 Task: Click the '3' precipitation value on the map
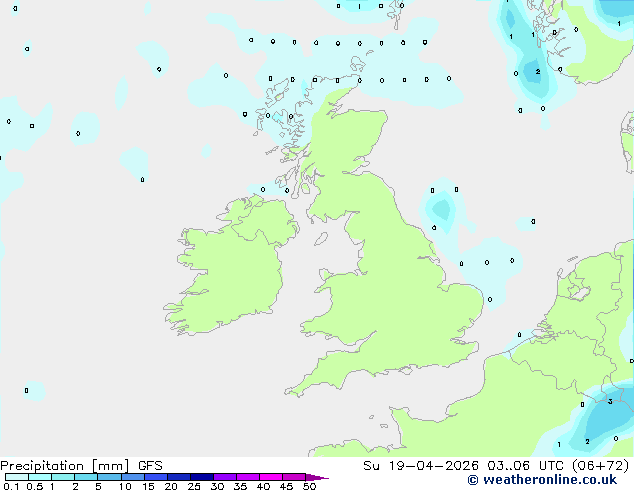610,401
